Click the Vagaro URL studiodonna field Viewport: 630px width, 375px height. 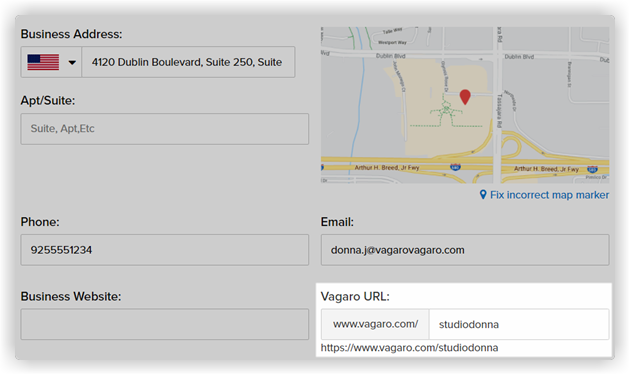519,324
